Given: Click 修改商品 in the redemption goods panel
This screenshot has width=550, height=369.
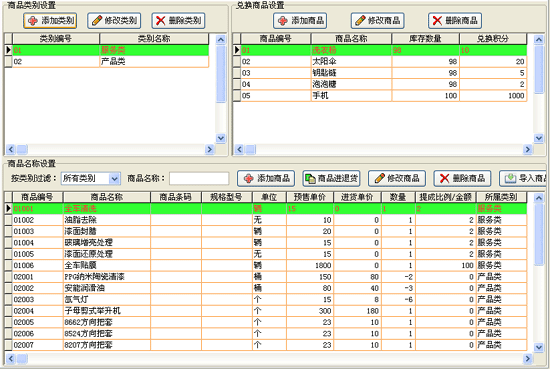Looking at the screenshot, I should click(x=377, y=21).
